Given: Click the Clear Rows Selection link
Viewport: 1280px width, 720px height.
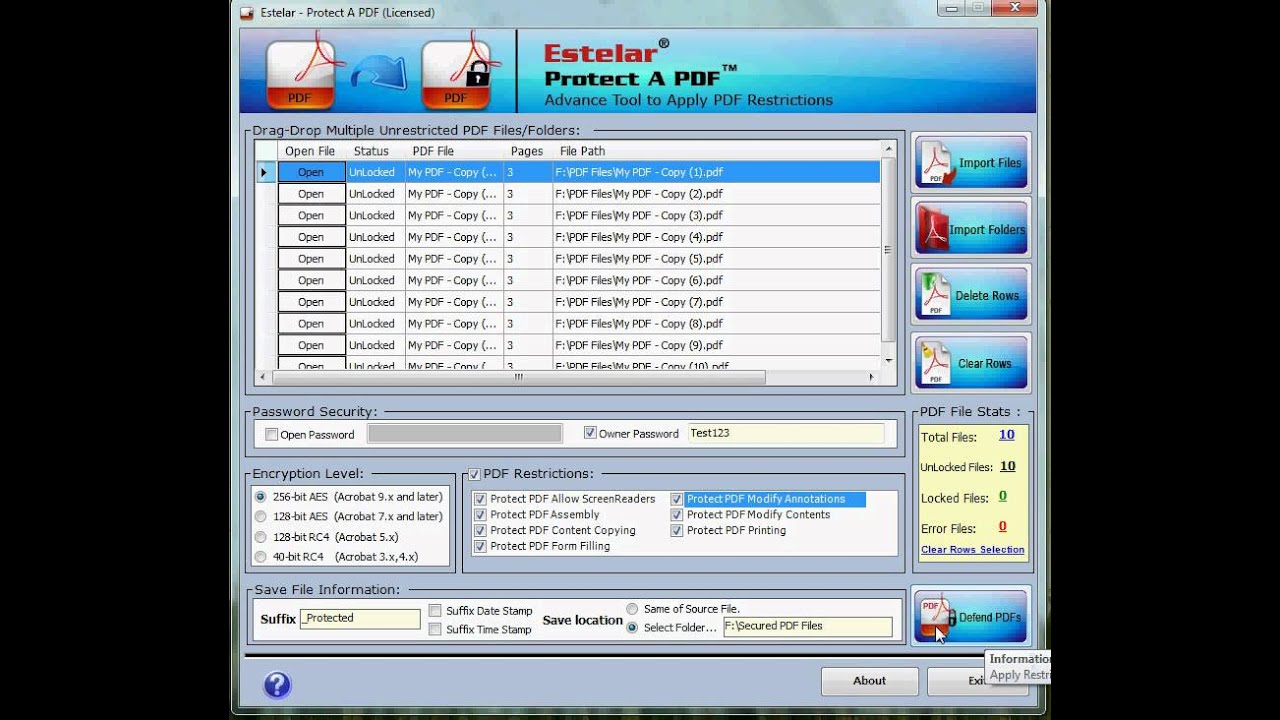Looking at the screenshot, I should click(x=972, y=550).
